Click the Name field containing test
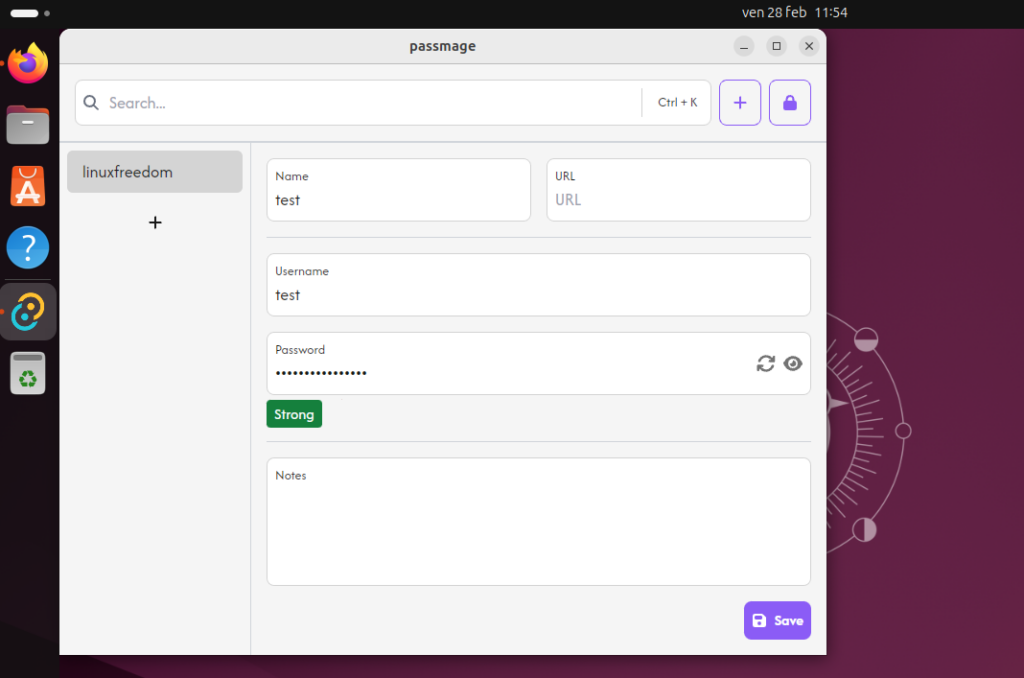 (398, 195)
